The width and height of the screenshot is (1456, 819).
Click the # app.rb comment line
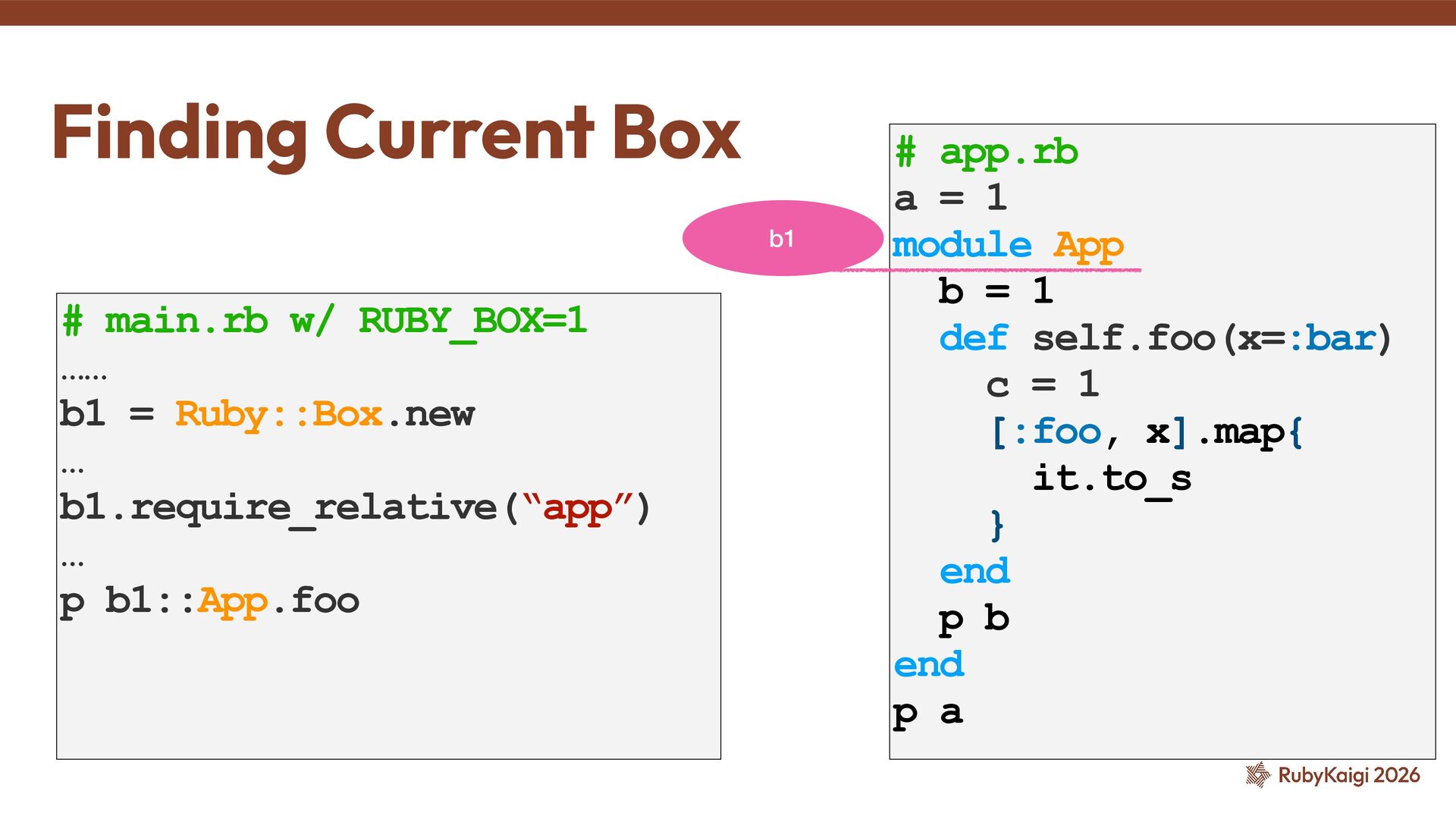pos(986,152)
